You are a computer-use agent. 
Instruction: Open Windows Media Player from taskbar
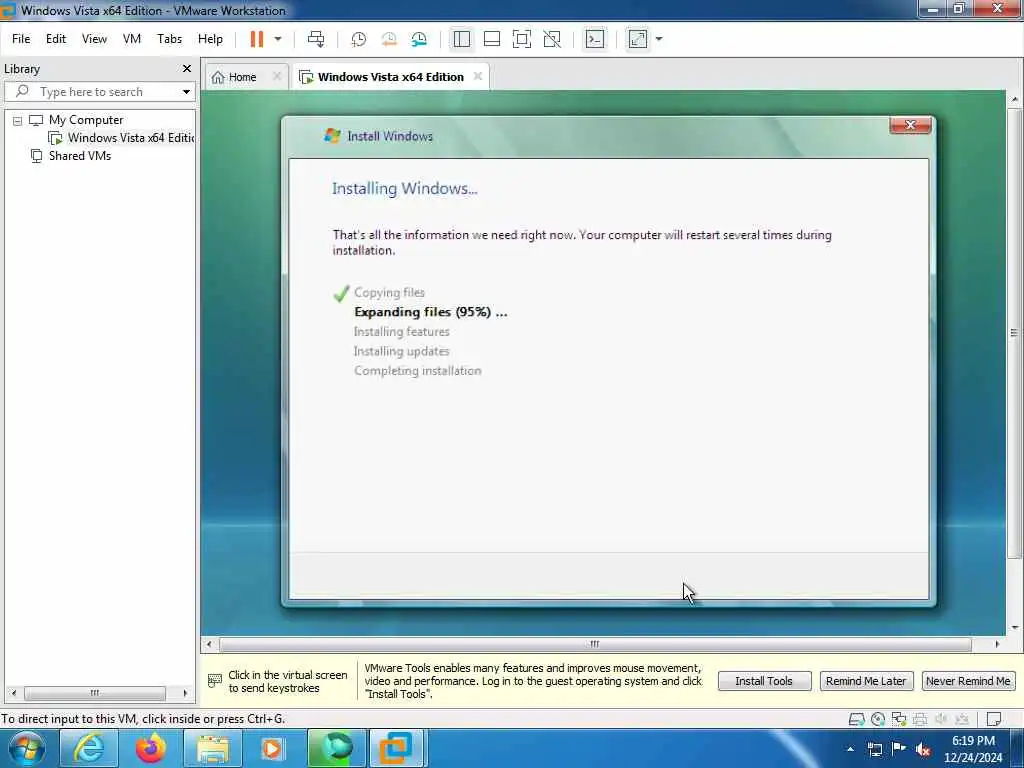tap(272, 748)
